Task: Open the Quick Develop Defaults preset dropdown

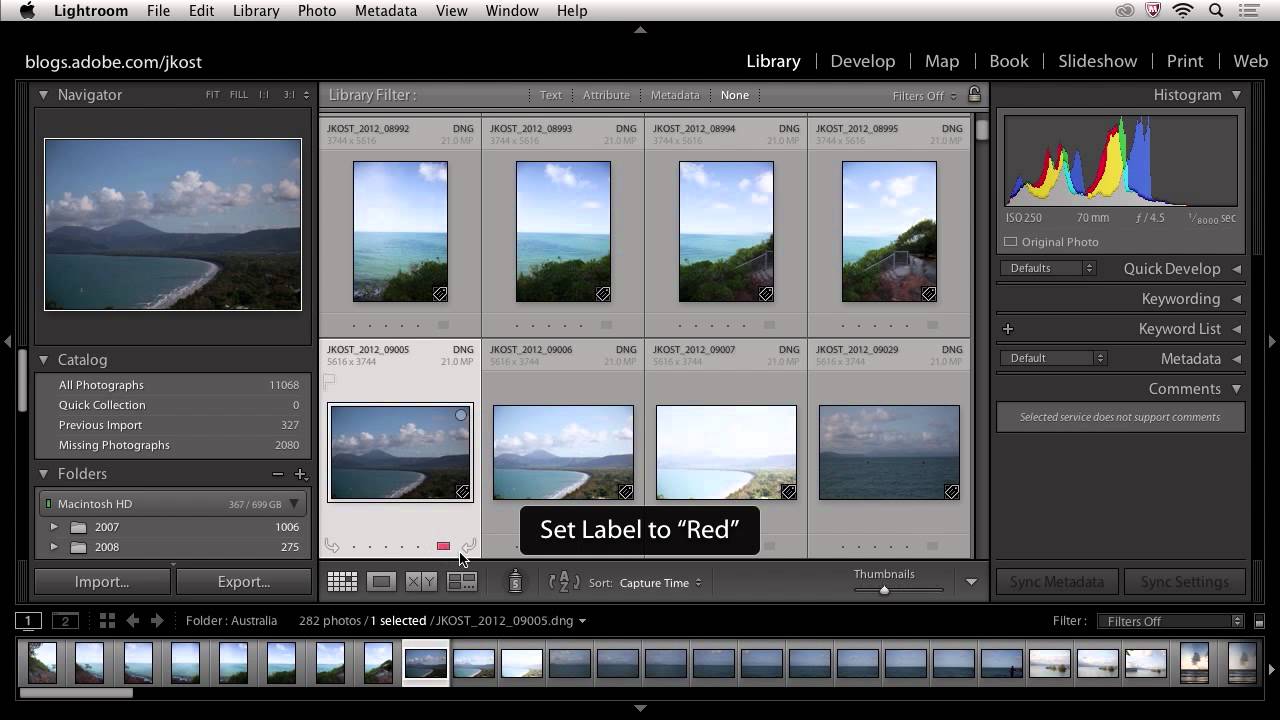Action: tap(1047, 268)
